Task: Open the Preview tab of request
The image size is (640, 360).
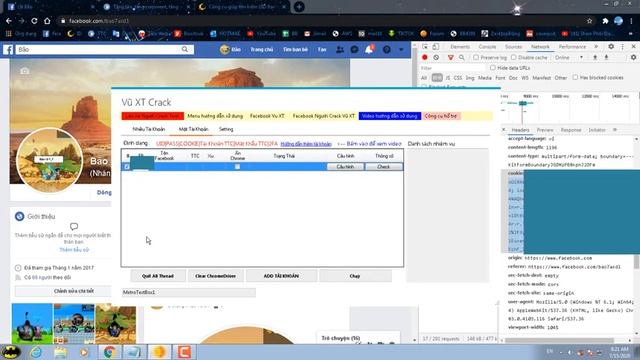Action: click(x=545, y=130)
